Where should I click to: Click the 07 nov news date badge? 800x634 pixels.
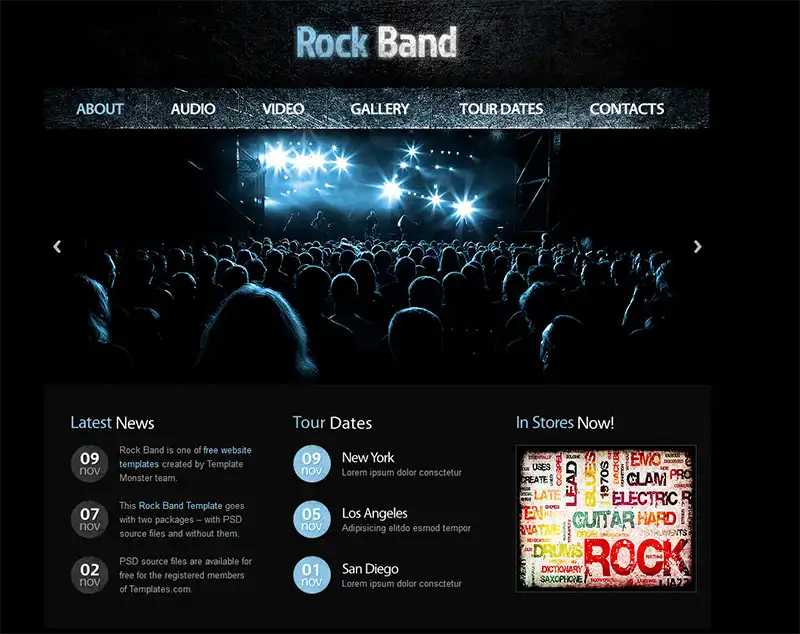(x=89, y=519)
